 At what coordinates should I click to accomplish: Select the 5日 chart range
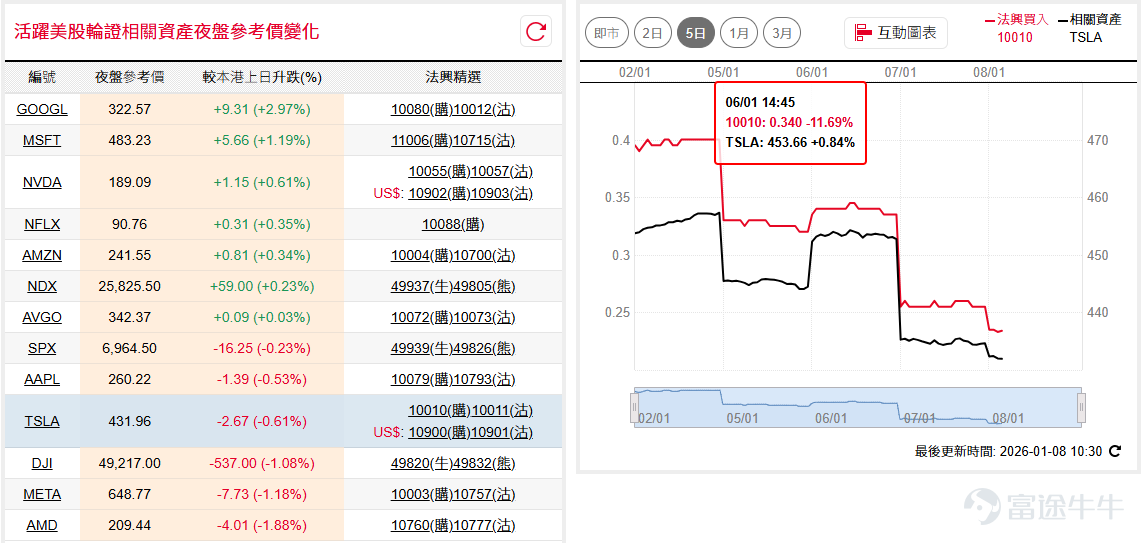696,33
